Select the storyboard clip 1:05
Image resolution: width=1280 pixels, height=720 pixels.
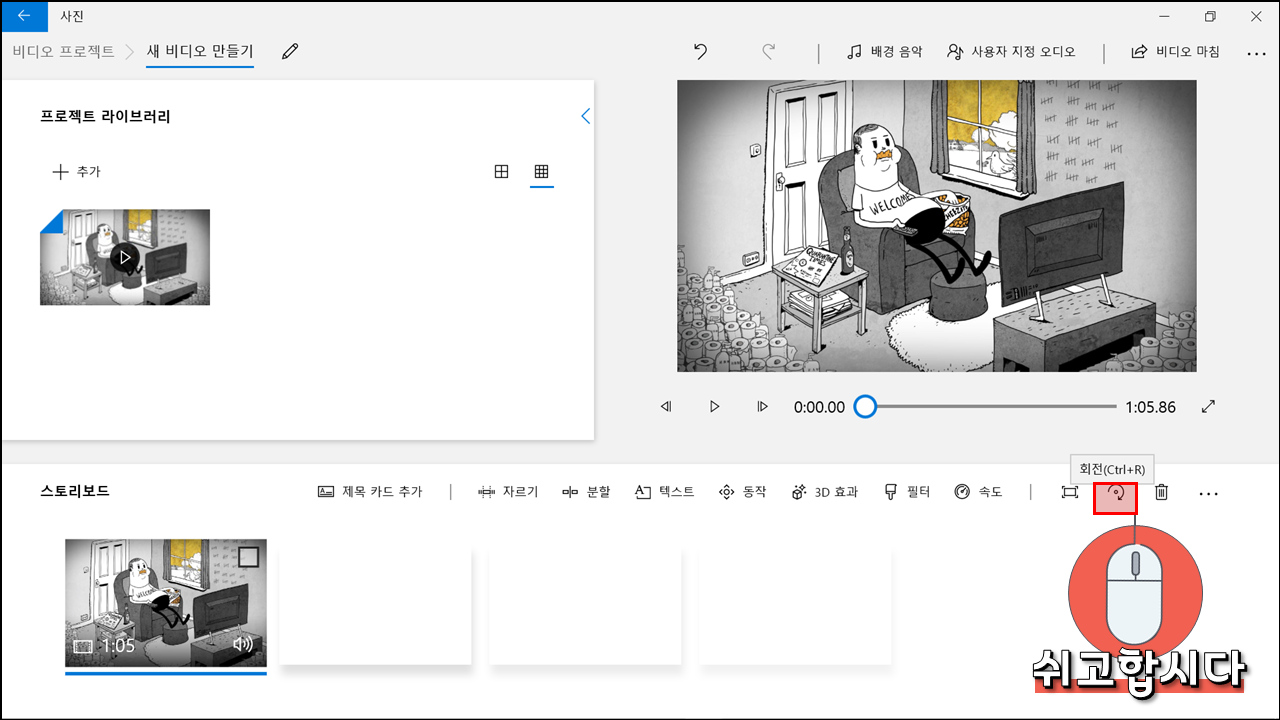[166, 603]
